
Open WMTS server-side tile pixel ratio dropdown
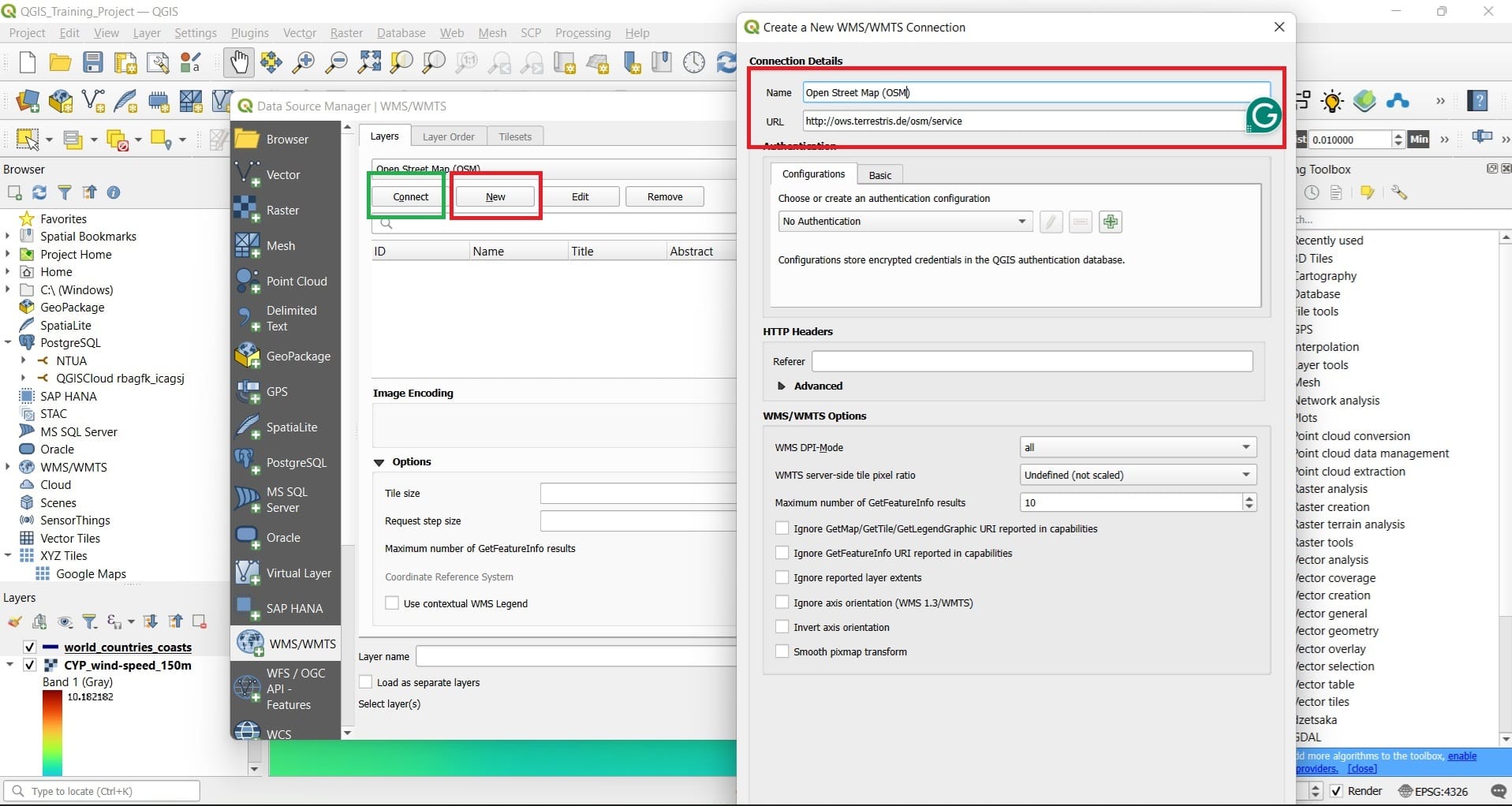click(1137, 475)
